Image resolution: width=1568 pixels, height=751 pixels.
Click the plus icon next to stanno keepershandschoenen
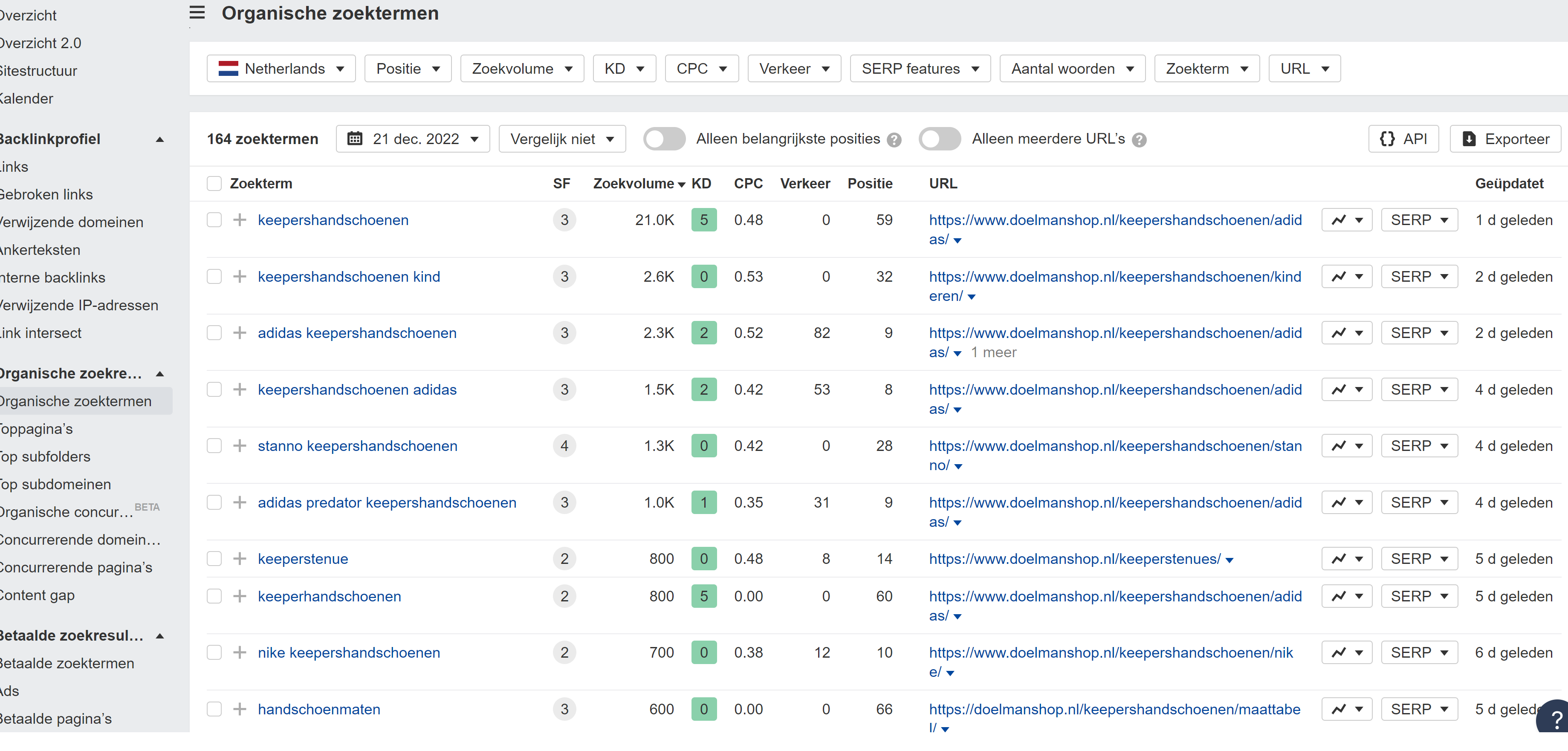240,445
